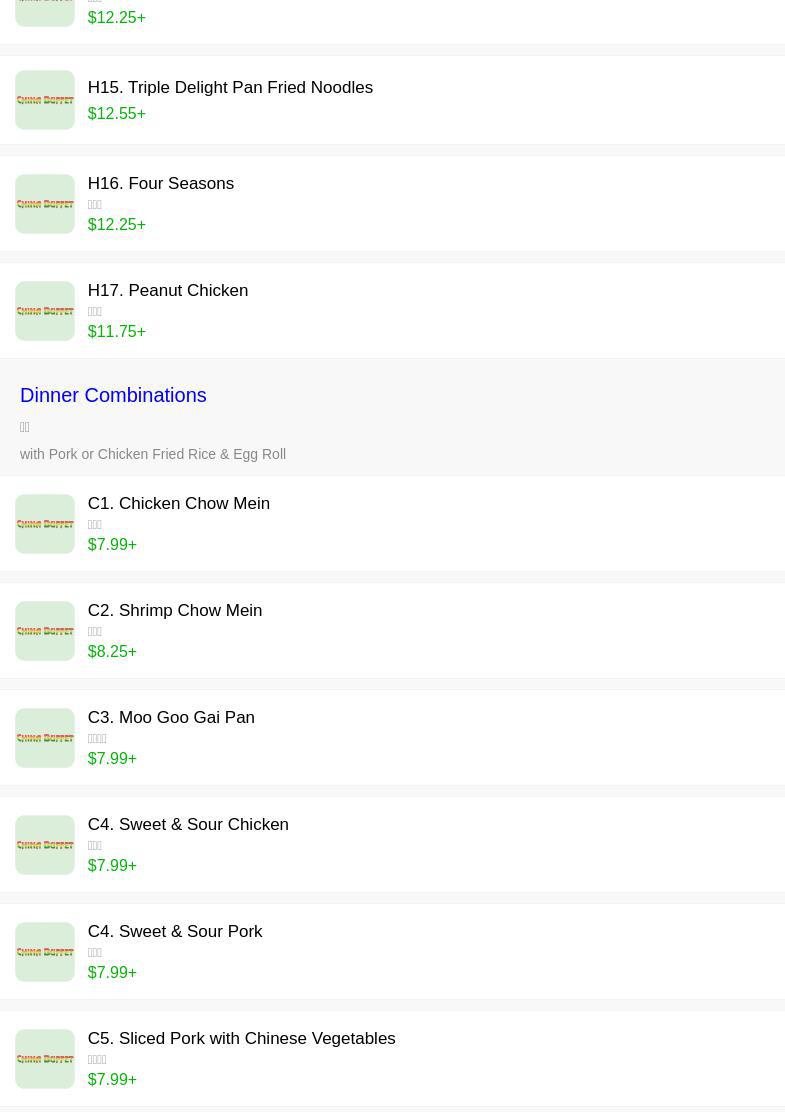Click the H16 Four Seasons logo thumbnail
785x1112 pixels.
[45, 204]
